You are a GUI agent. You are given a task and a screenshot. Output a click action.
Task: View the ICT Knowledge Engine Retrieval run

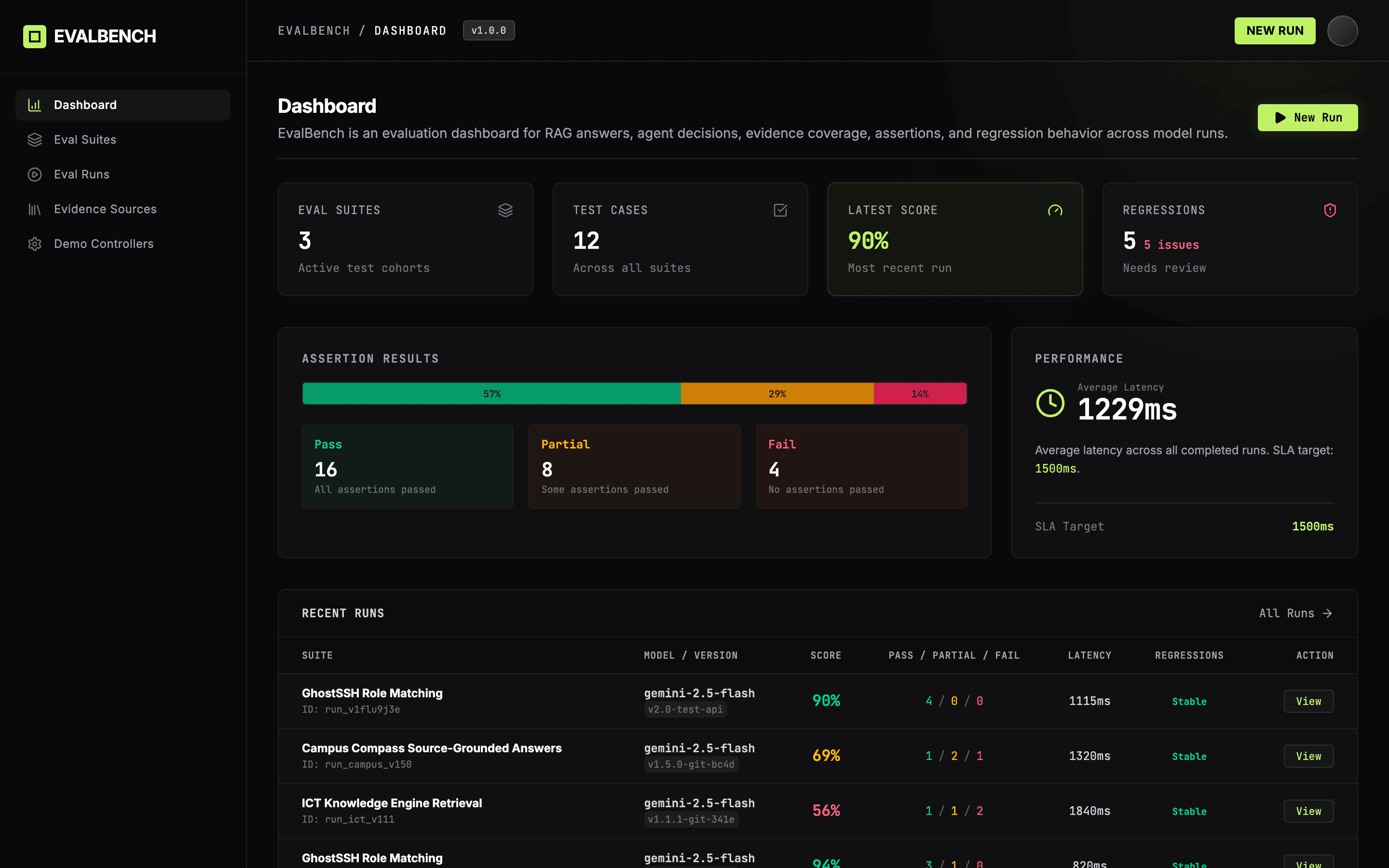point(1308,811)
